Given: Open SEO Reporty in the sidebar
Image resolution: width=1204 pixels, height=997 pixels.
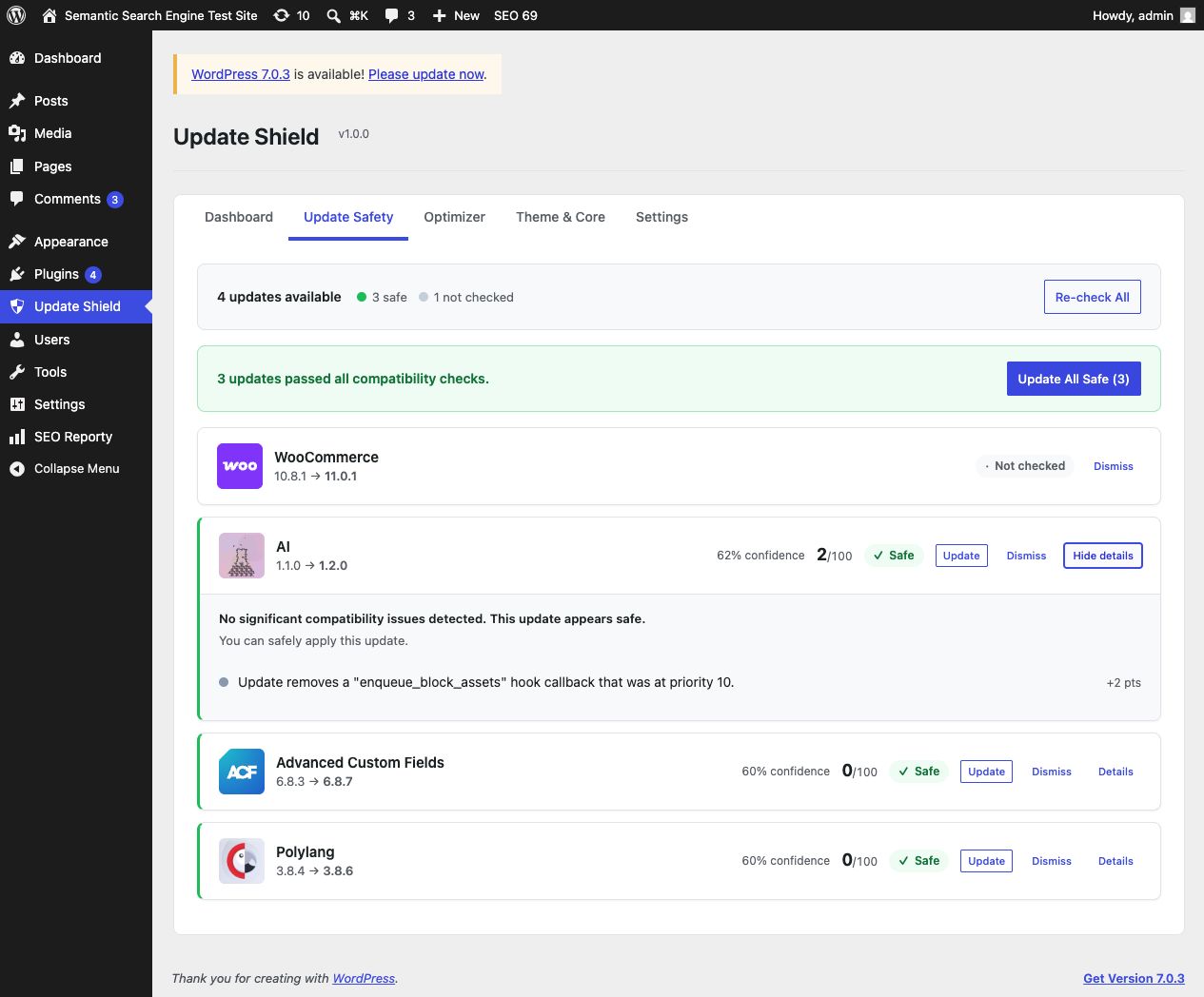Looking at the screenshot, I should click(x=76, y=437).
